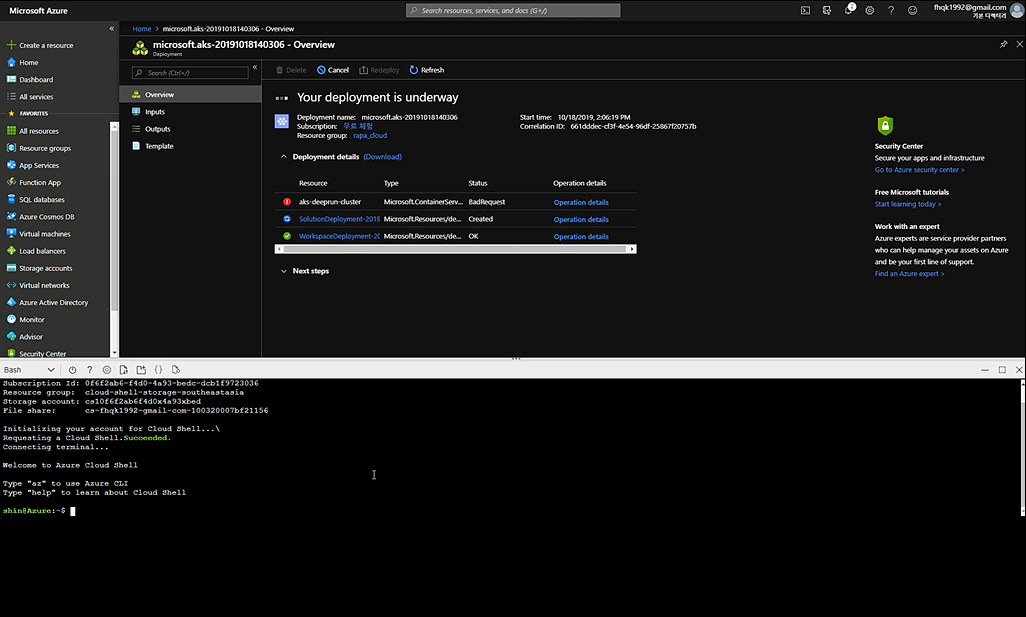Open Operation details for aks-deeprun-cluster

(581, 202)
